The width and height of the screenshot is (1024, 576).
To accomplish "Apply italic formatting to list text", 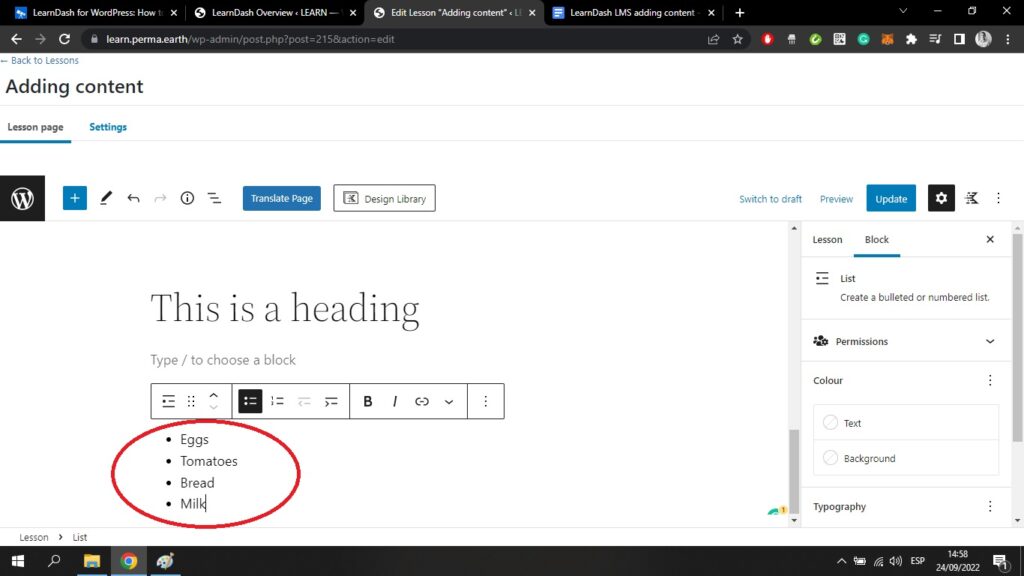I will (x=395, y=401).
